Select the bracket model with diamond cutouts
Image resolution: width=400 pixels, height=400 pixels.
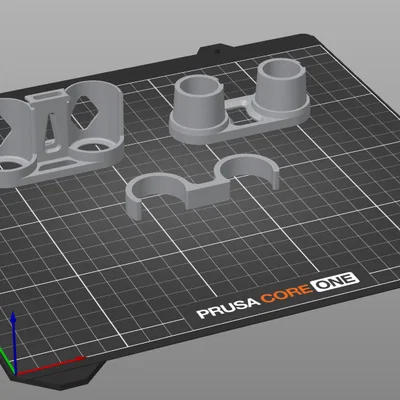pos(62,133)
